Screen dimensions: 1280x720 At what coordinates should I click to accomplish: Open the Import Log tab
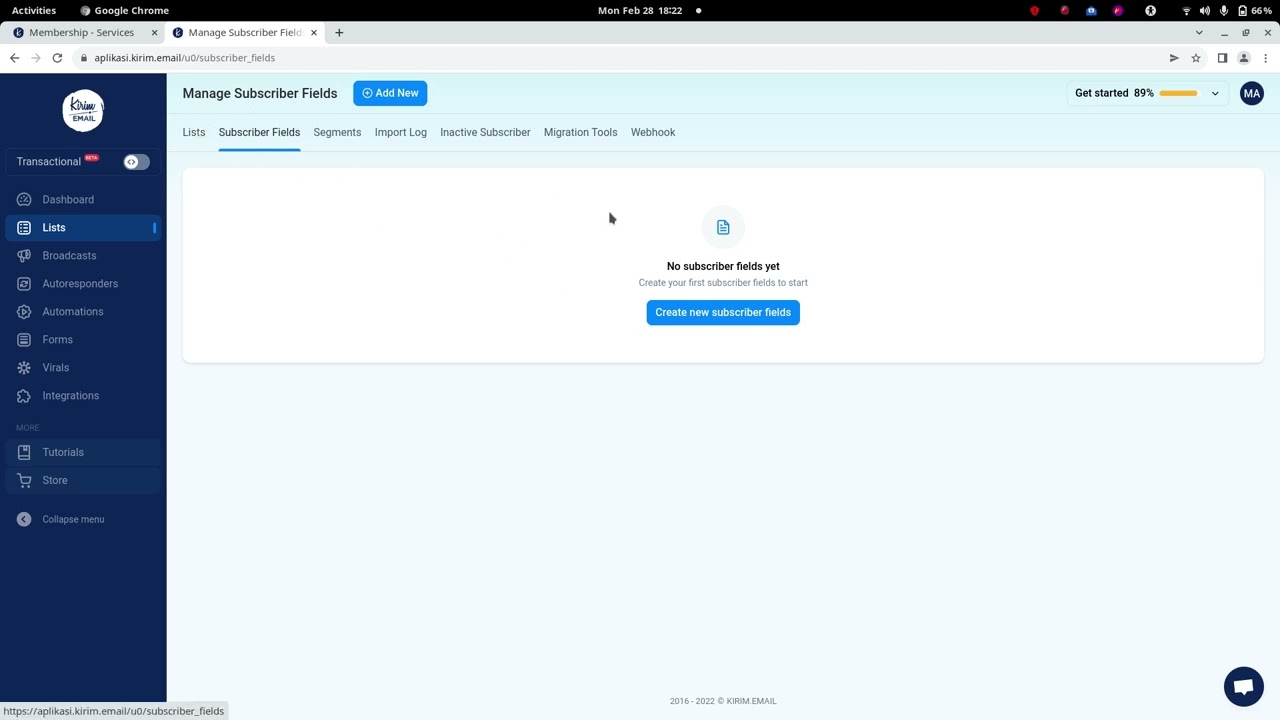(x=401, y=132)
